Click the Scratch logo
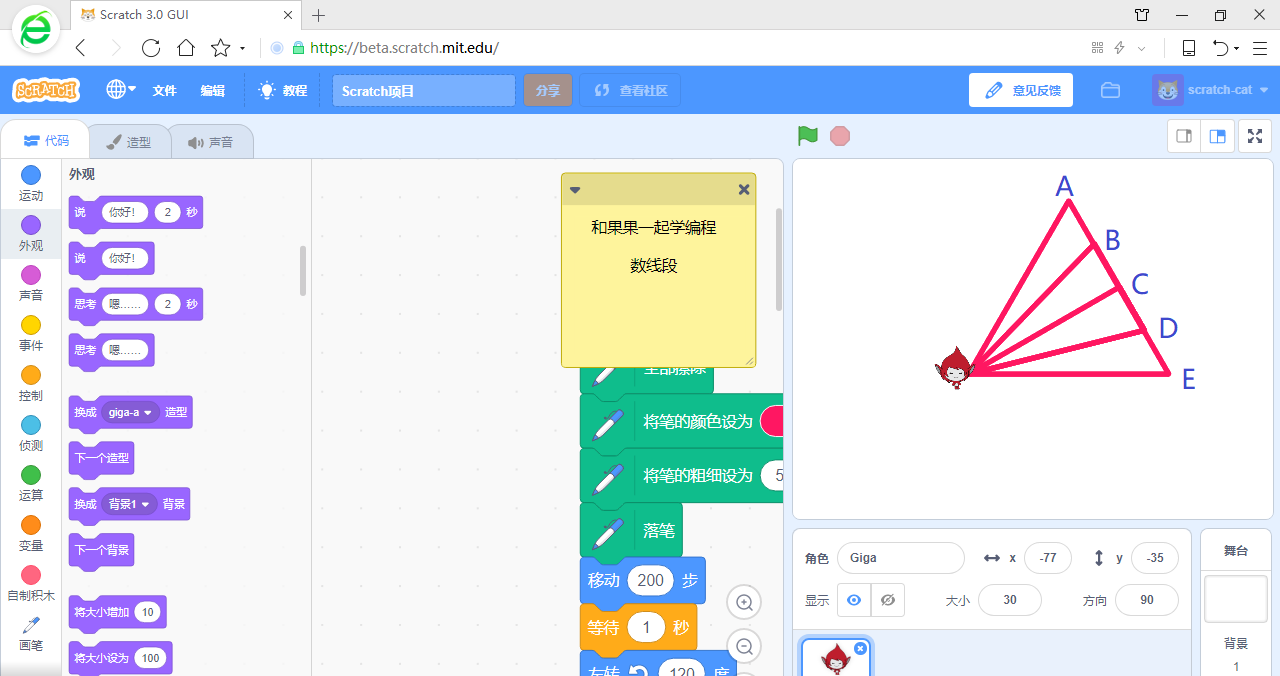 coord(46,90)
